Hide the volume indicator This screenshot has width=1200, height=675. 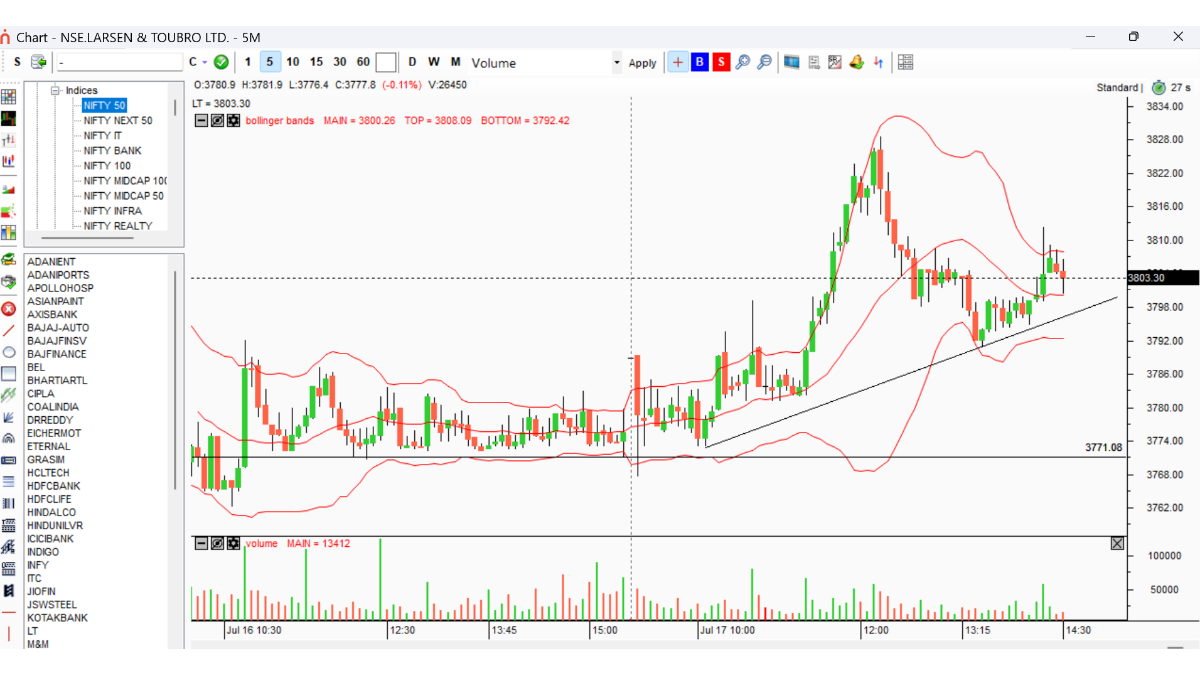click(x=218, y=543)
